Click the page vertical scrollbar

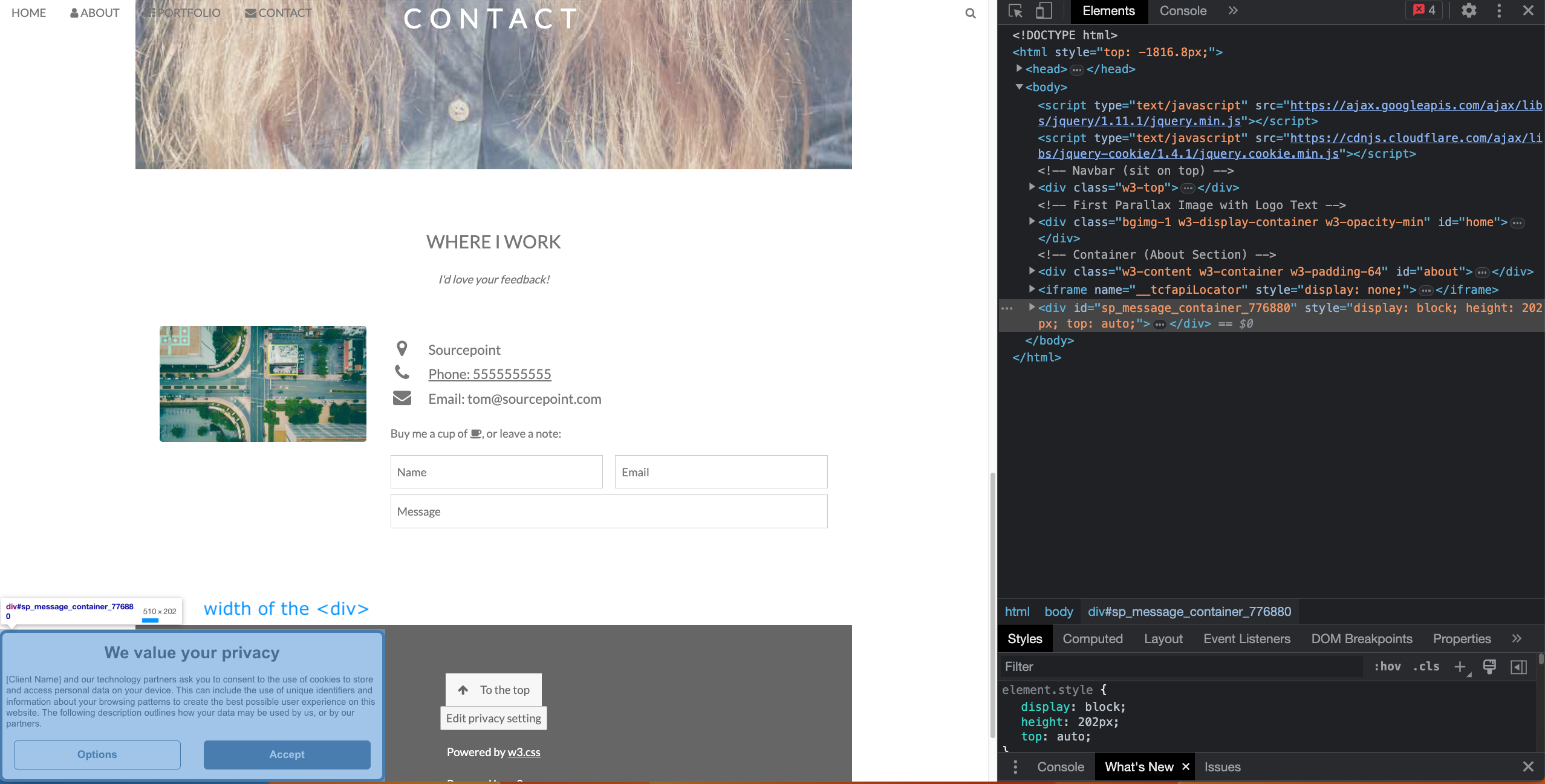pos(992,604)
